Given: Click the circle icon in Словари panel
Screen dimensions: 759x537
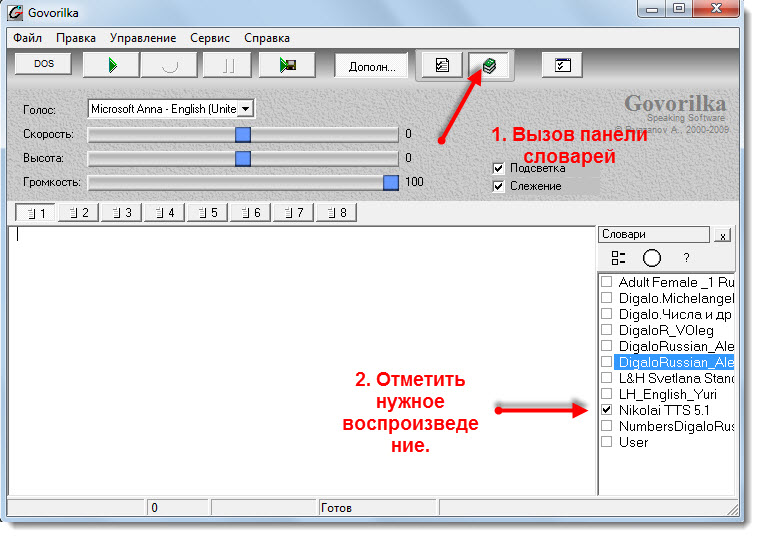Looking at the screenshot, I should tap(652, 258).
